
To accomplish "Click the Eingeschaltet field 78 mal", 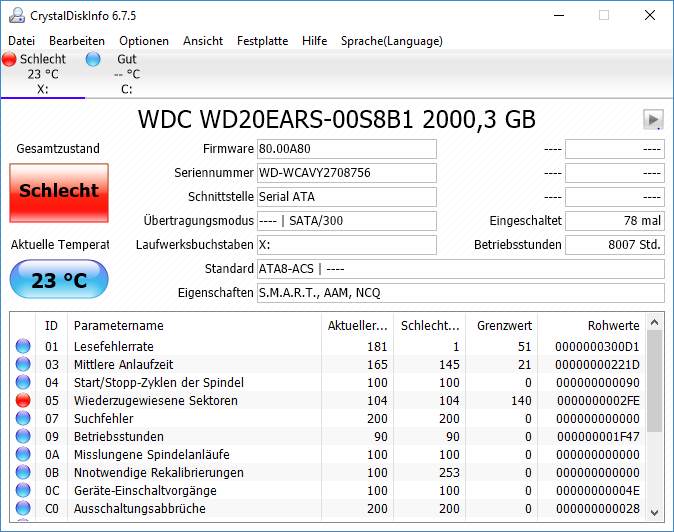I will [x=615, y=221].
